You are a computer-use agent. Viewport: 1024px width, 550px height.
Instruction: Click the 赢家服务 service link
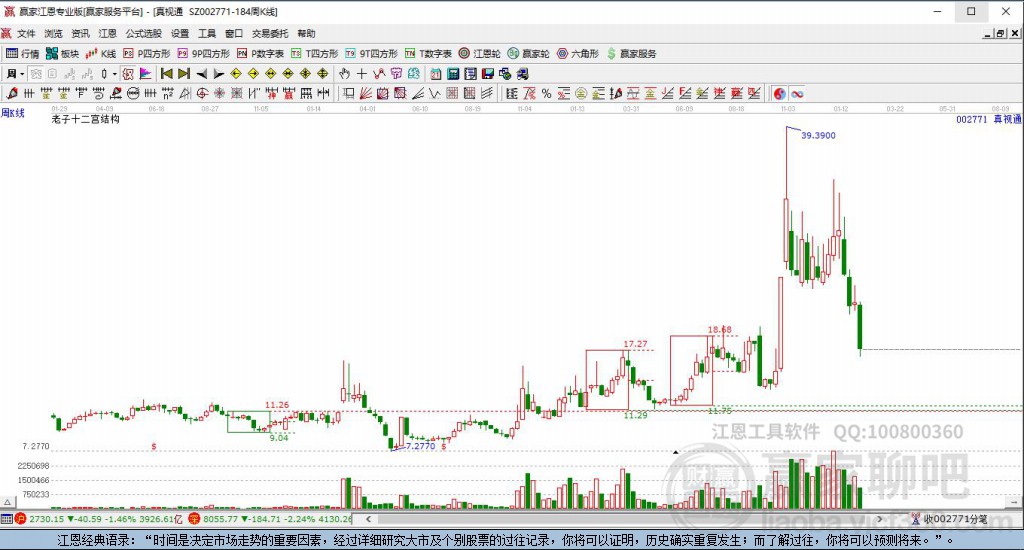coord(631,53)
